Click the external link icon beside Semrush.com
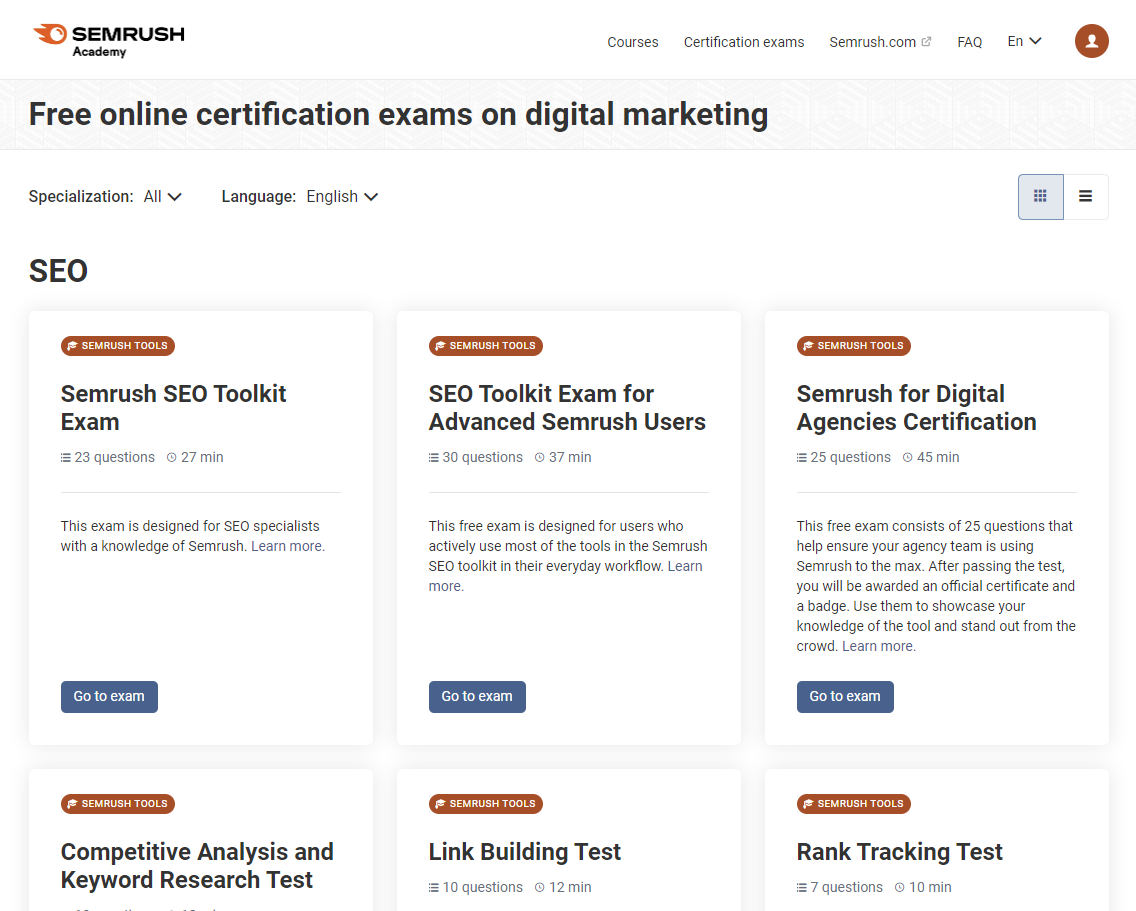 coord(926,42)
